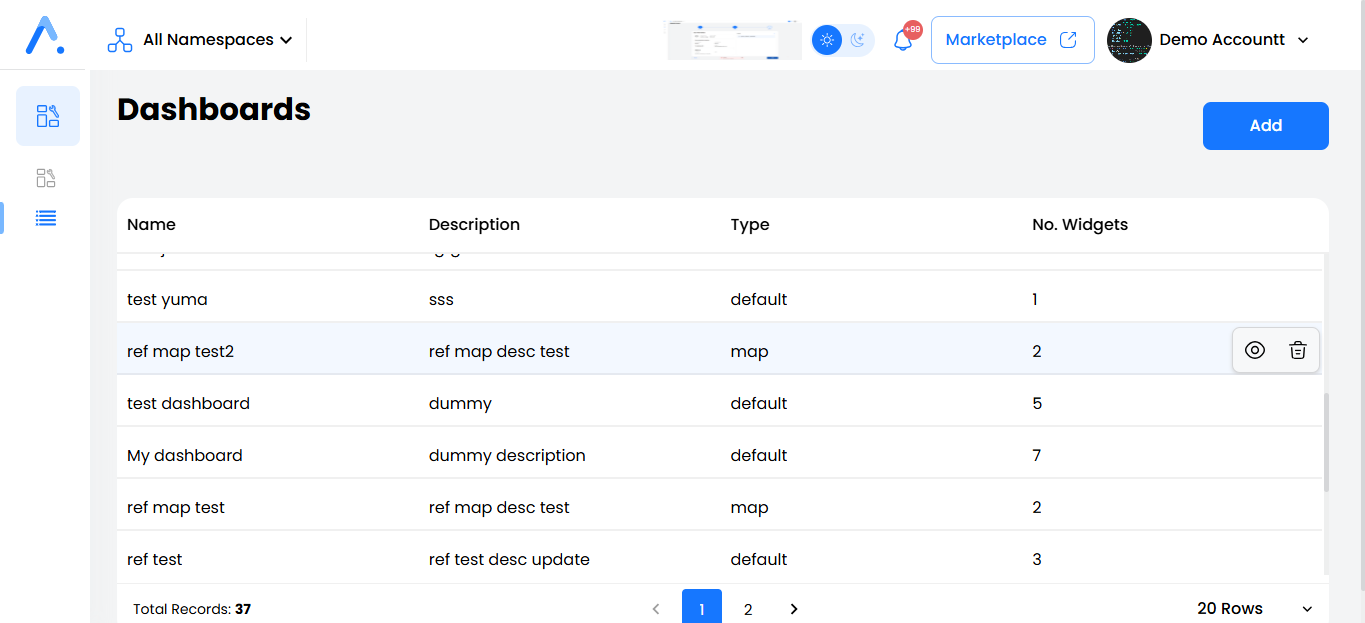Toggle visibility of ref map test2 row
The width and height of the screenshot is (1365, 623).
coord(1255,350)
